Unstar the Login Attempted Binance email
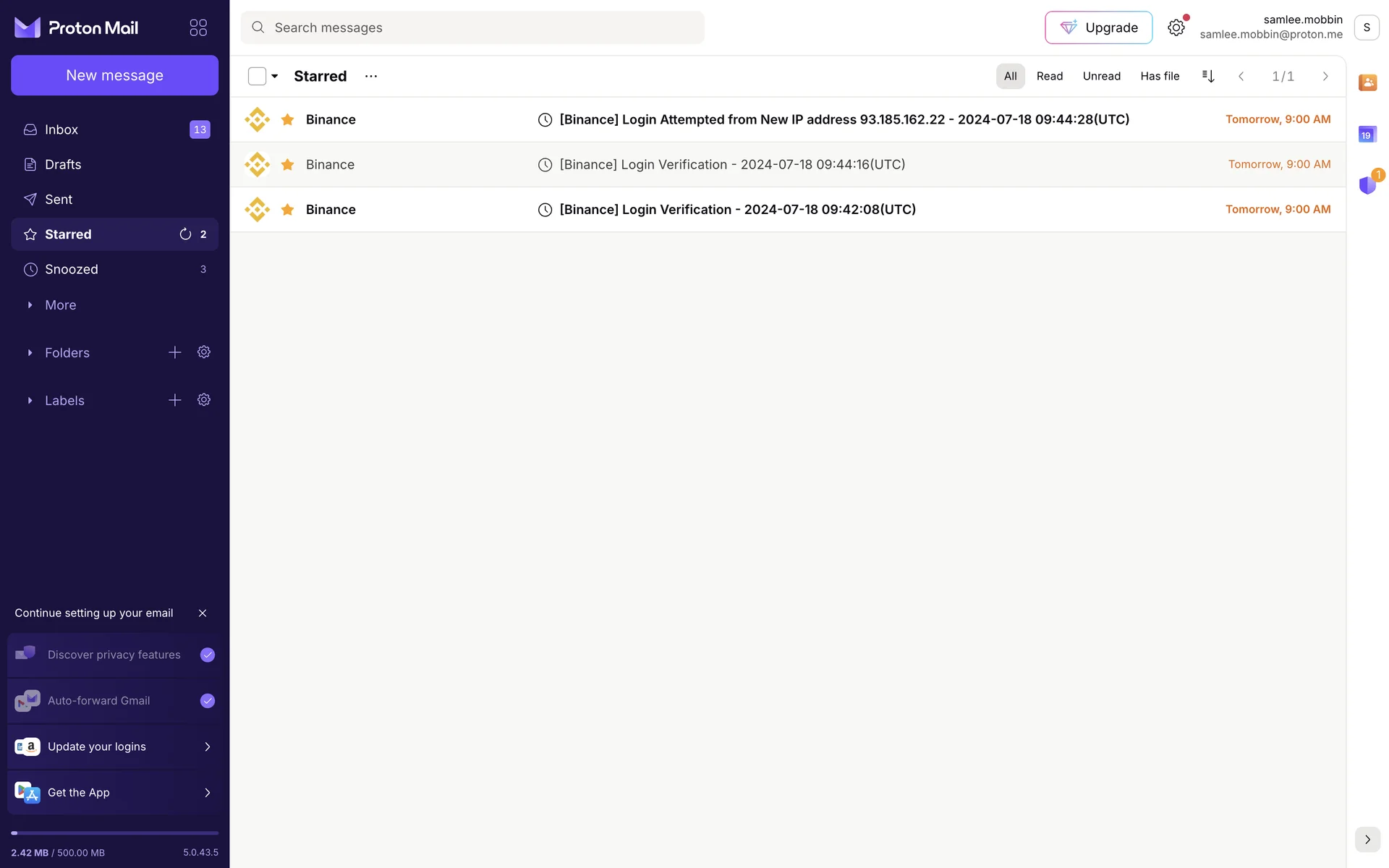 click(287, 119)
